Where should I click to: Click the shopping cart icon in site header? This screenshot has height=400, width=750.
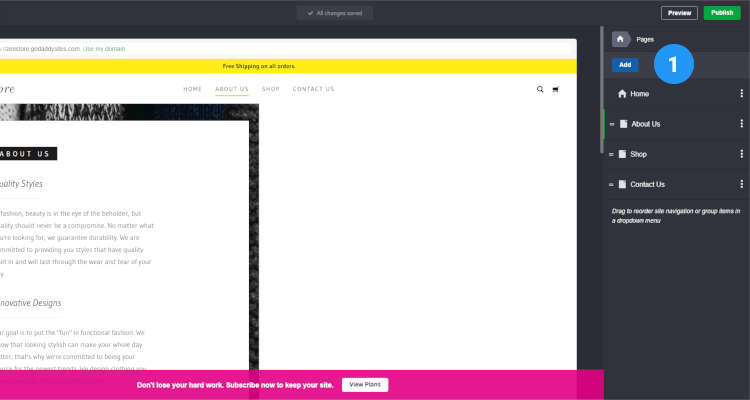555,89
